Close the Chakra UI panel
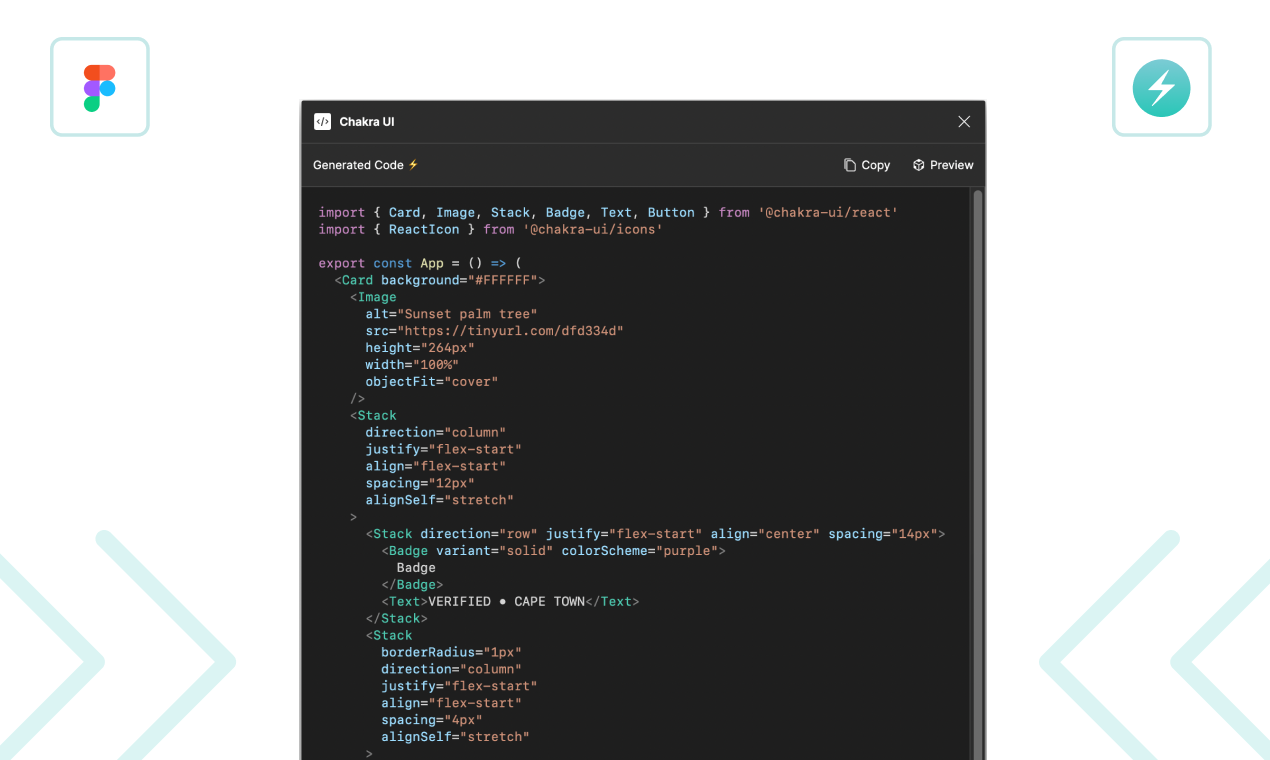This screenshot has height=760, width=1270. pos(964,121)
